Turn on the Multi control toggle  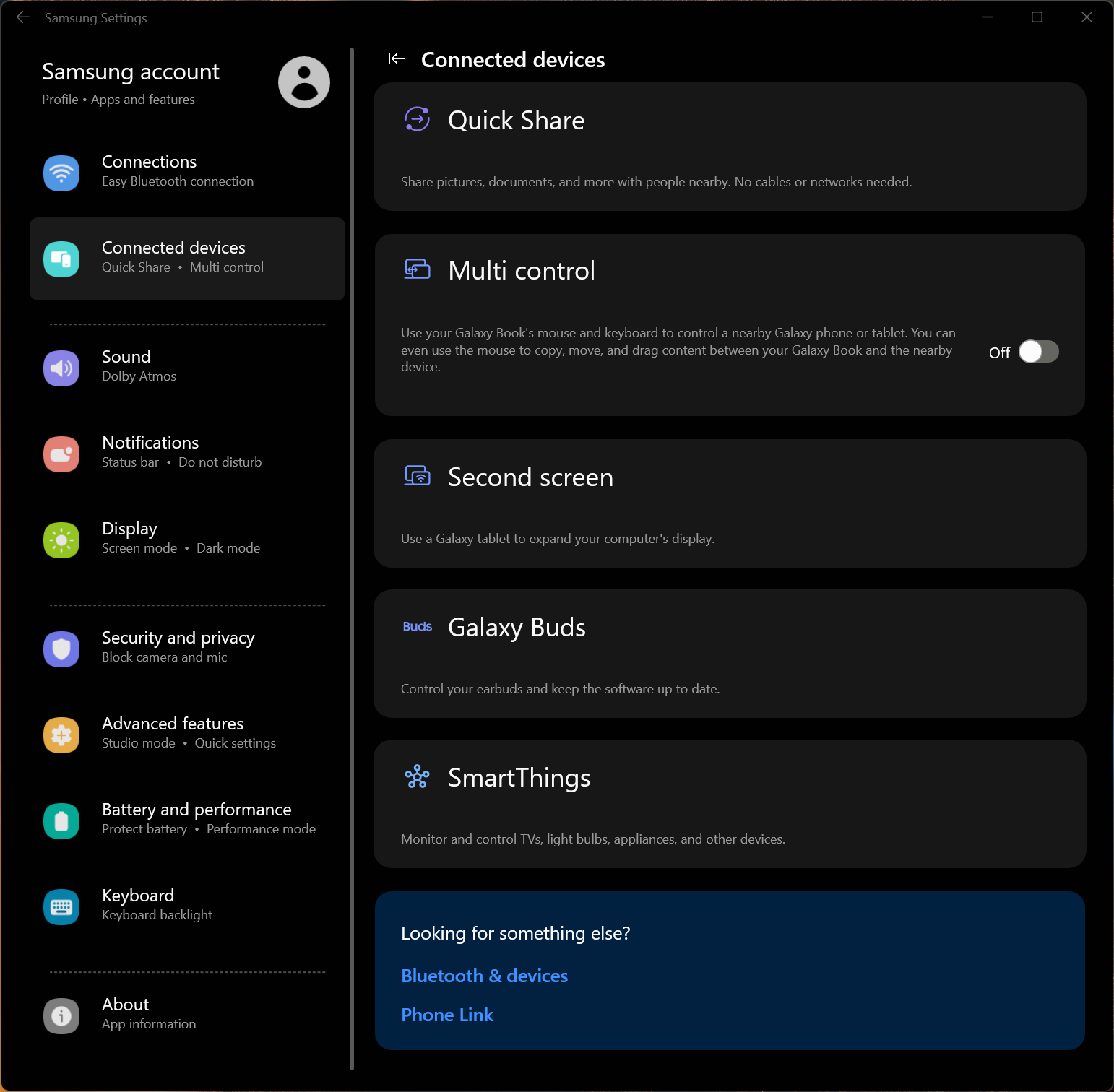click(x=1038, y=352)
